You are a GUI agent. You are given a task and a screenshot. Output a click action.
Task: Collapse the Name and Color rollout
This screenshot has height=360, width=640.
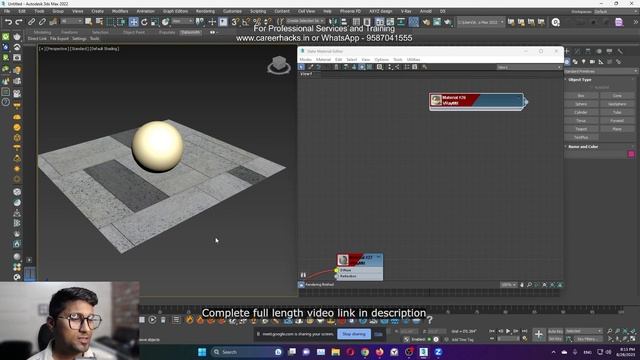[583, 147]
